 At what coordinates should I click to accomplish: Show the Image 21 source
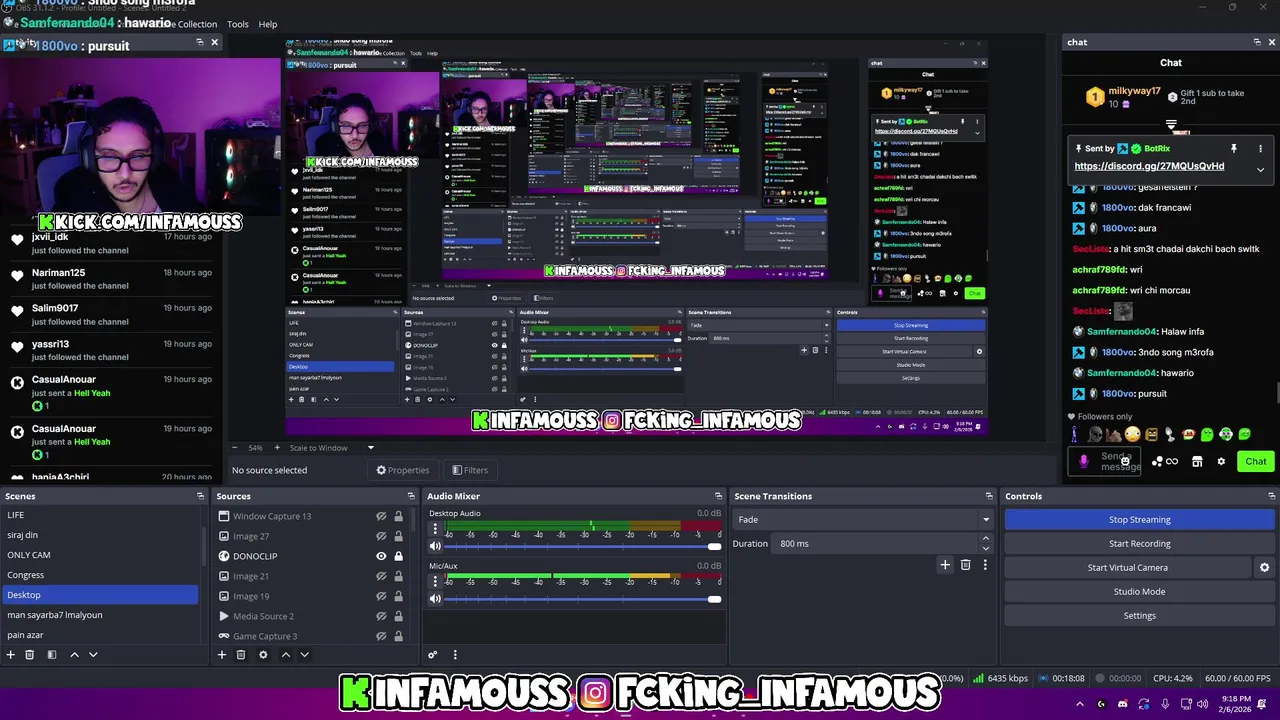click(x=381, y=576)
